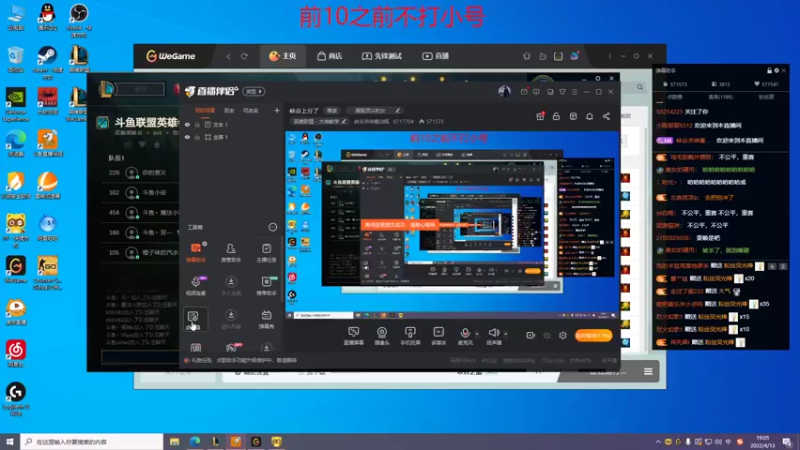Open WeGame 主页 home tab
The height and width of the screenshot is (450, 800).
coord(283,56)
